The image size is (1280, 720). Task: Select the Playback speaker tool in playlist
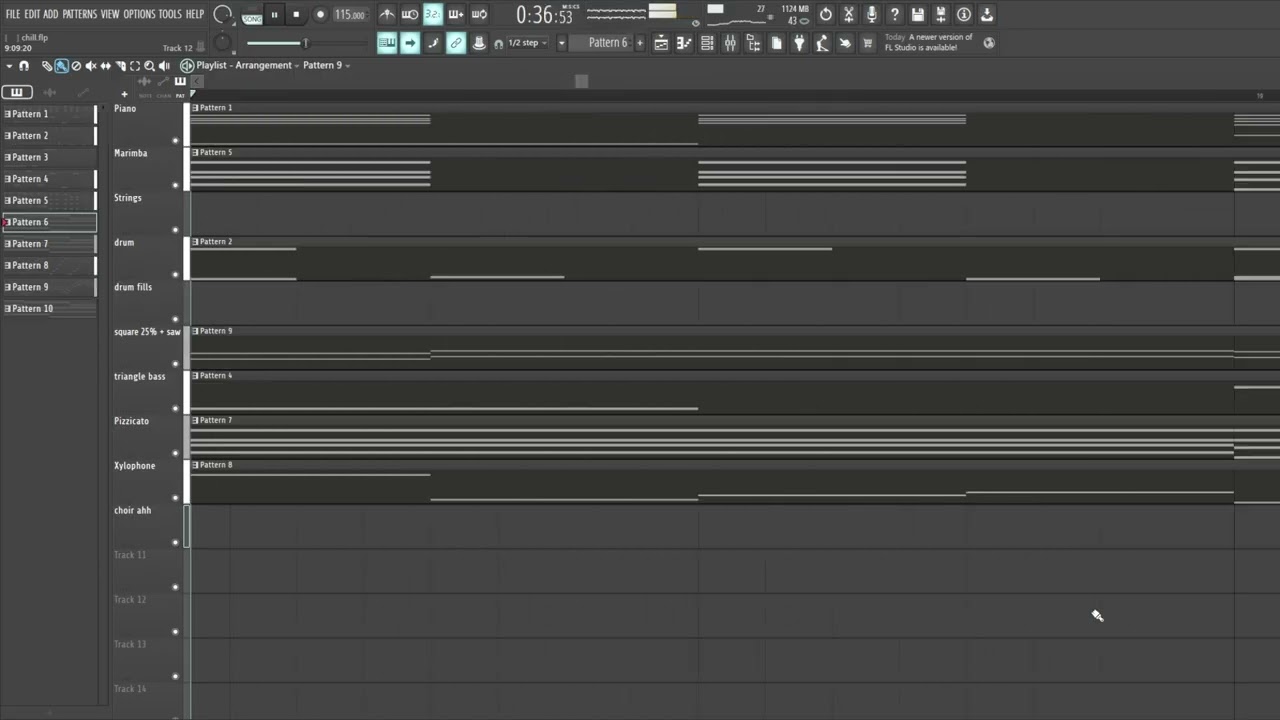point(164,66)
